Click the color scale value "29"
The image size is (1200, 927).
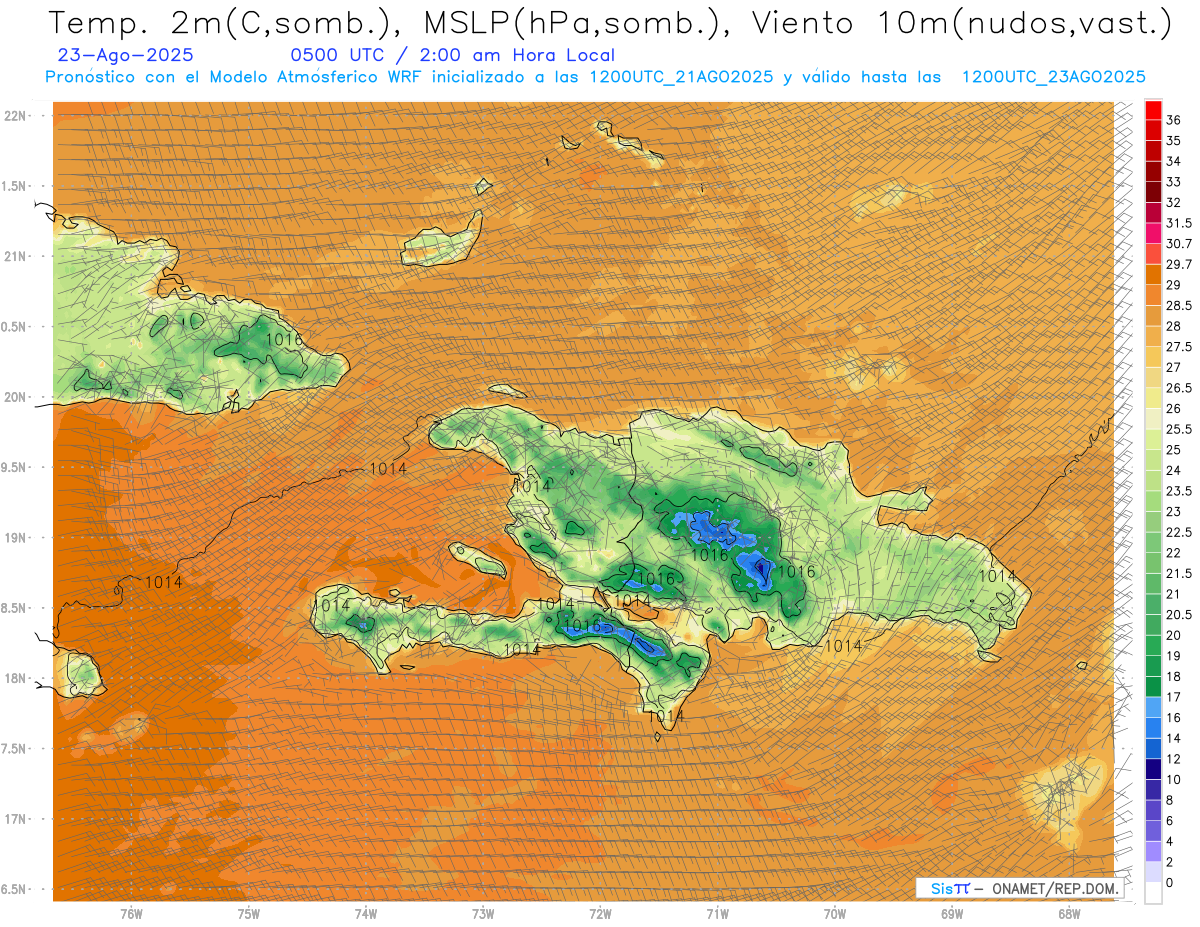pos(1173,285)
